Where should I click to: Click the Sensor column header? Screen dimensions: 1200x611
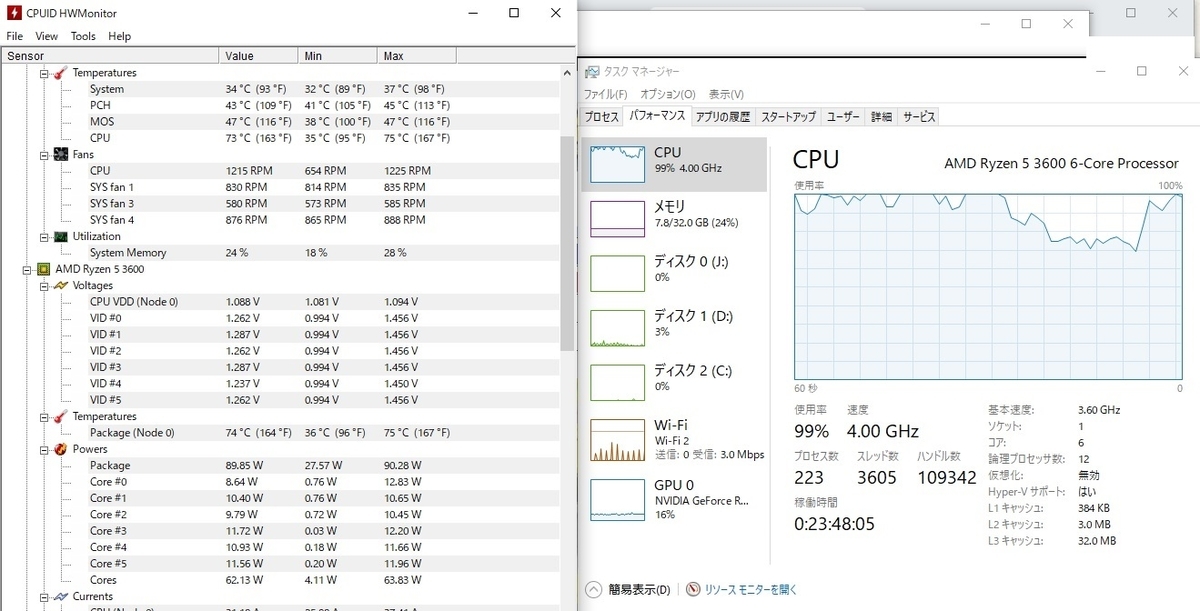tap(109, 56)
